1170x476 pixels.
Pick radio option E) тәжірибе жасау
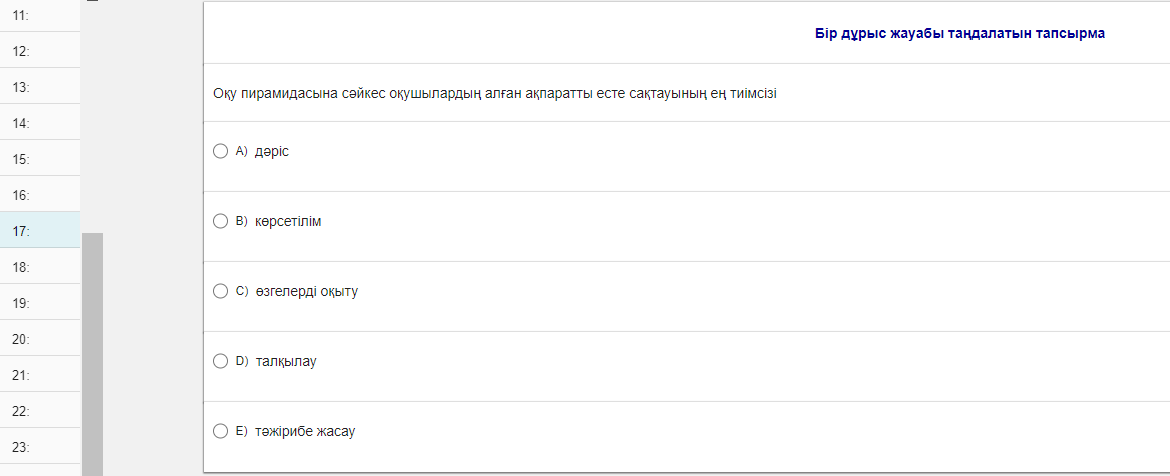pos(221,431)
